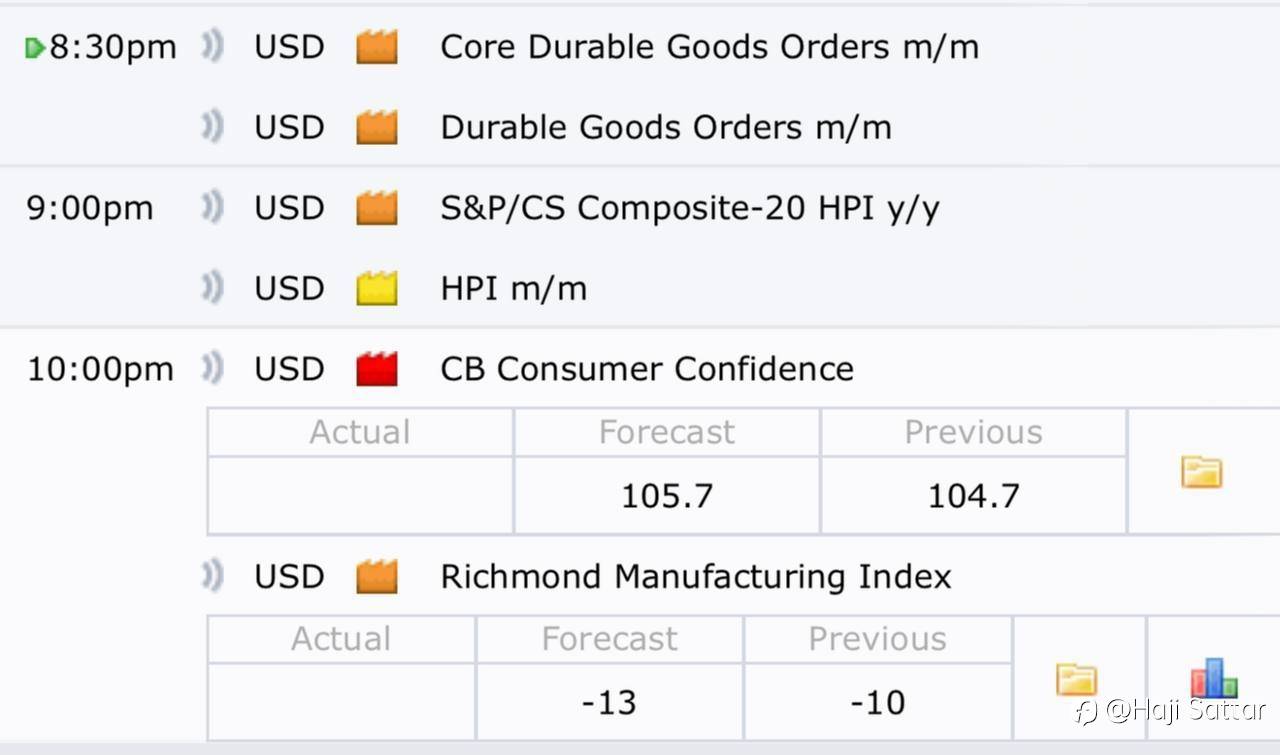Screen dimensions: 1280x755
Task: Click orange impact icon for Core Durable Goods Orders
Action: tap(377, 47)
